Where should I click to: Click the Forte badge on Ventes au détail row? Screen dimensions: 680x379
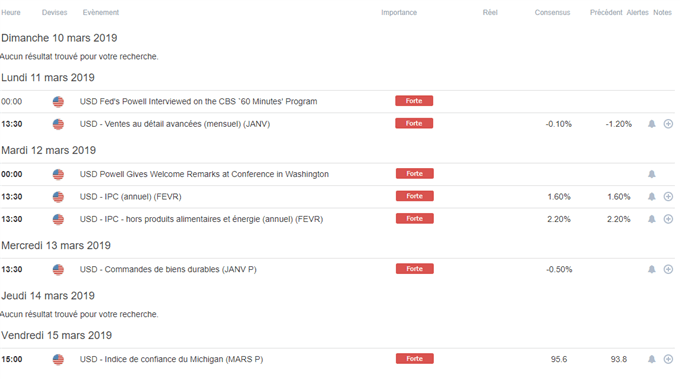coord(414,124)
